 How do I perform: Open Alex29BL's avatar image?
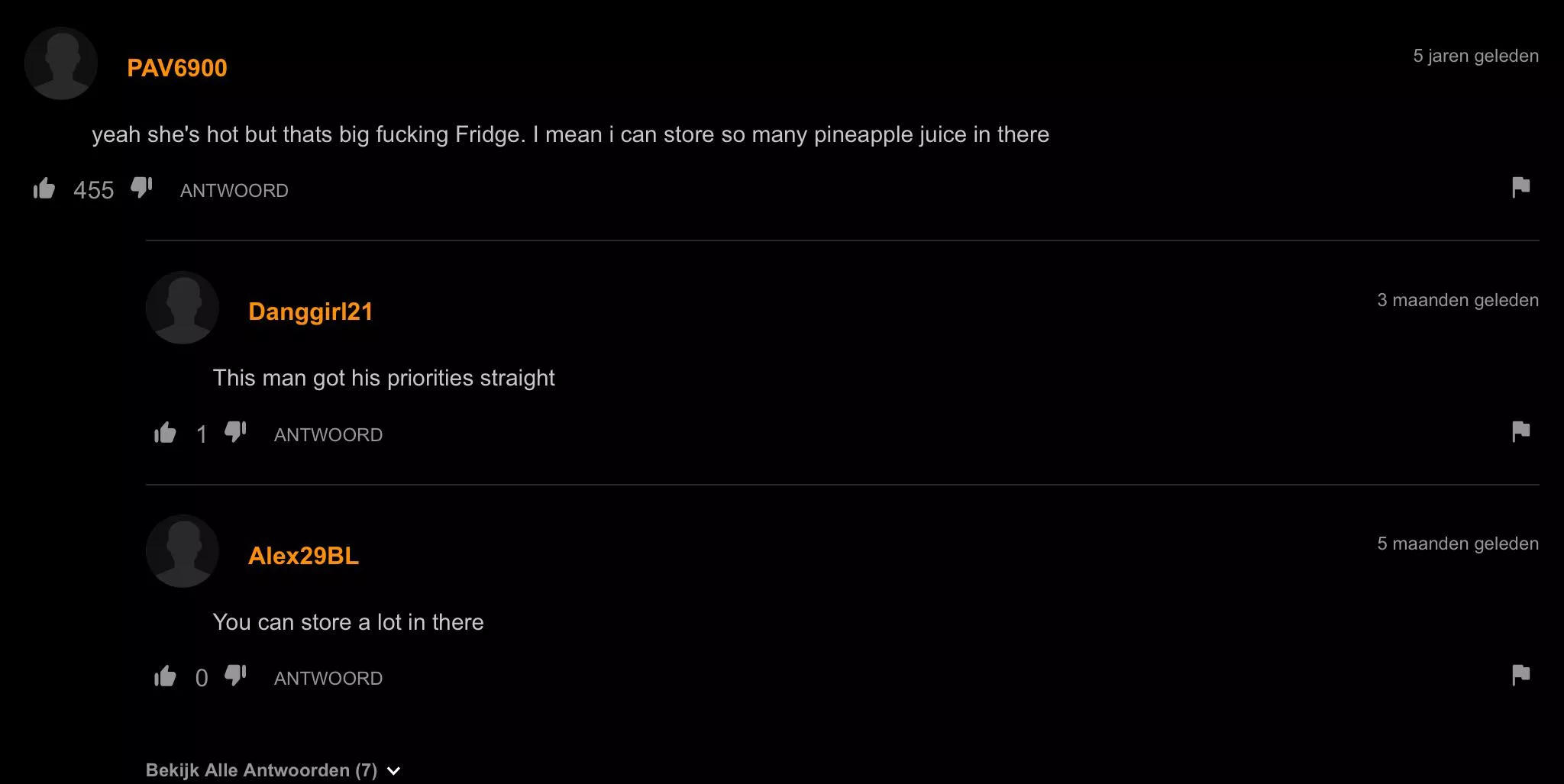(183, 551)
